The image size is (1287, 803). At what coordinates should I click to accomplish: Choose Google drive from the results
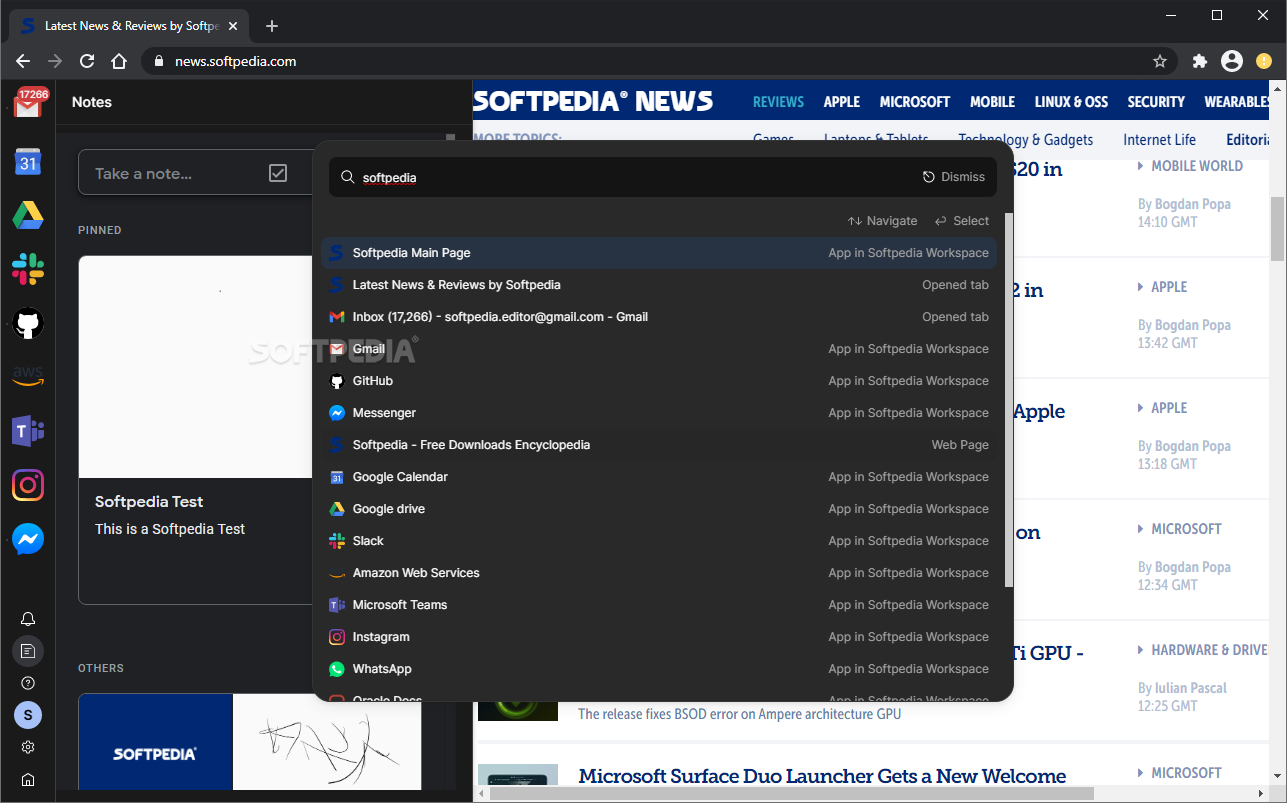tap(659, 509)
